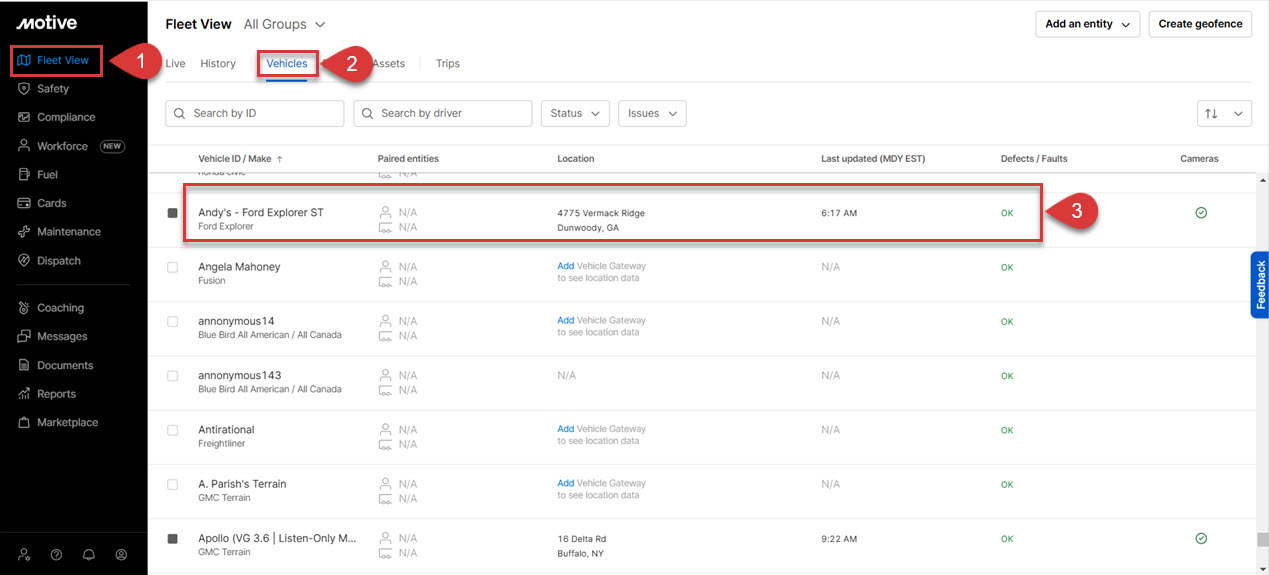
Task: Open Maintenance wrench icon in sidebar
Action: 24,232
